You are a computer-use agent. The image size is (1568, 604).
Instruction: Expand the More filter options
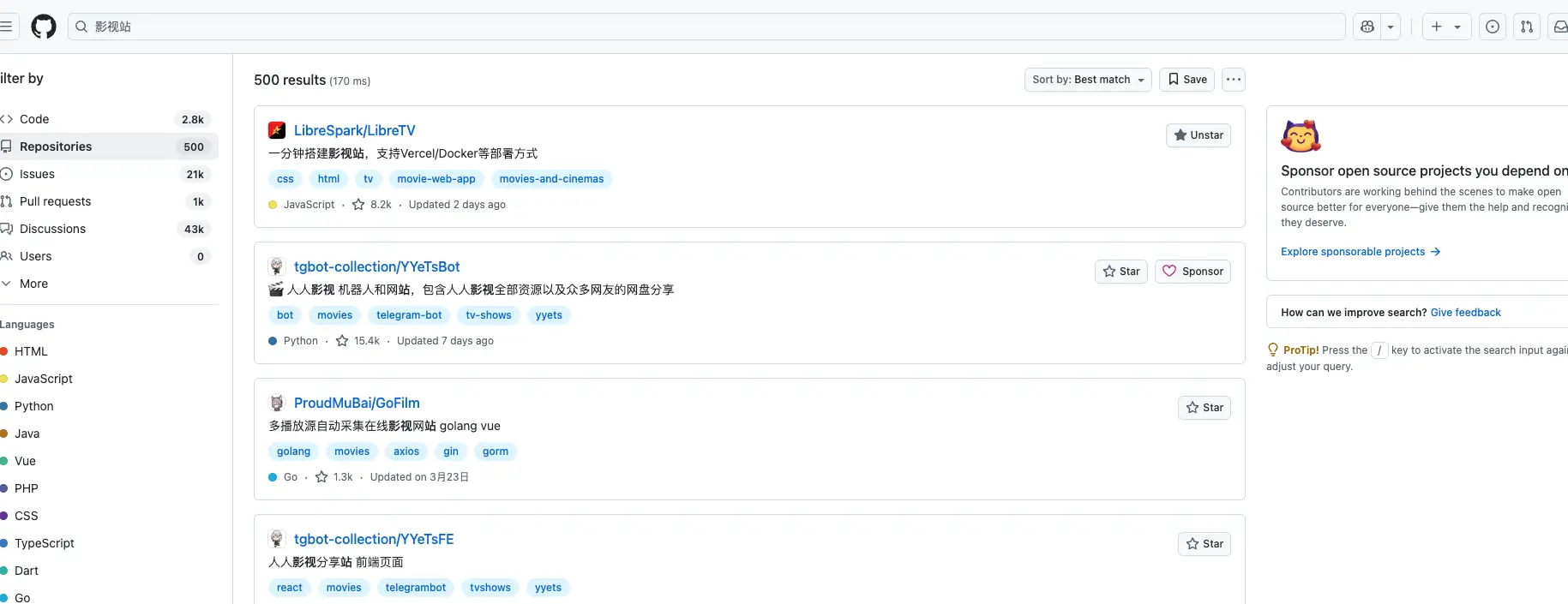pos(109,284)
